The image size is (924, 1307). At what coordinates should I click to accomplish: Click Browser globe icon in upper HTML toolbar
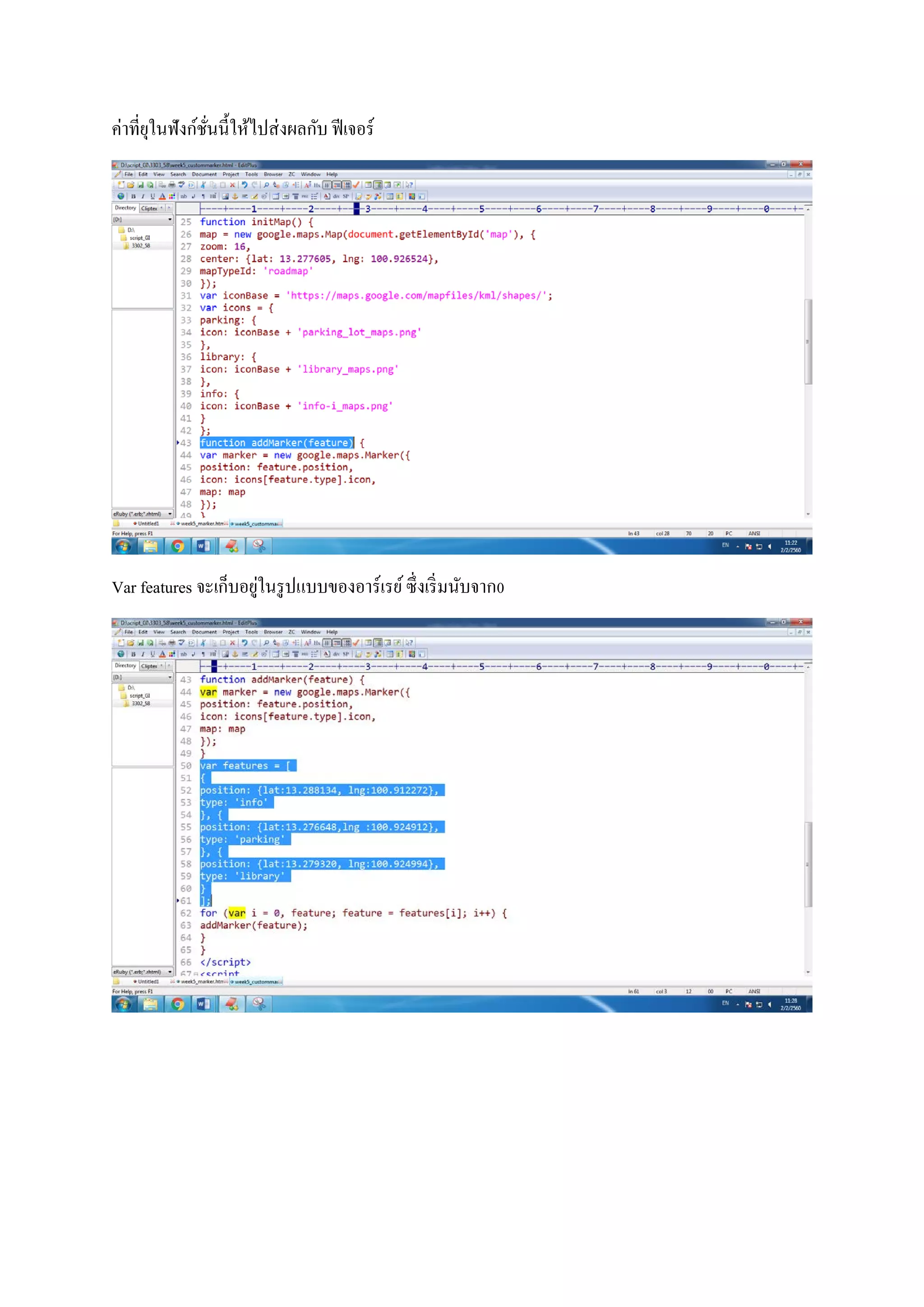tap(120, 196)
